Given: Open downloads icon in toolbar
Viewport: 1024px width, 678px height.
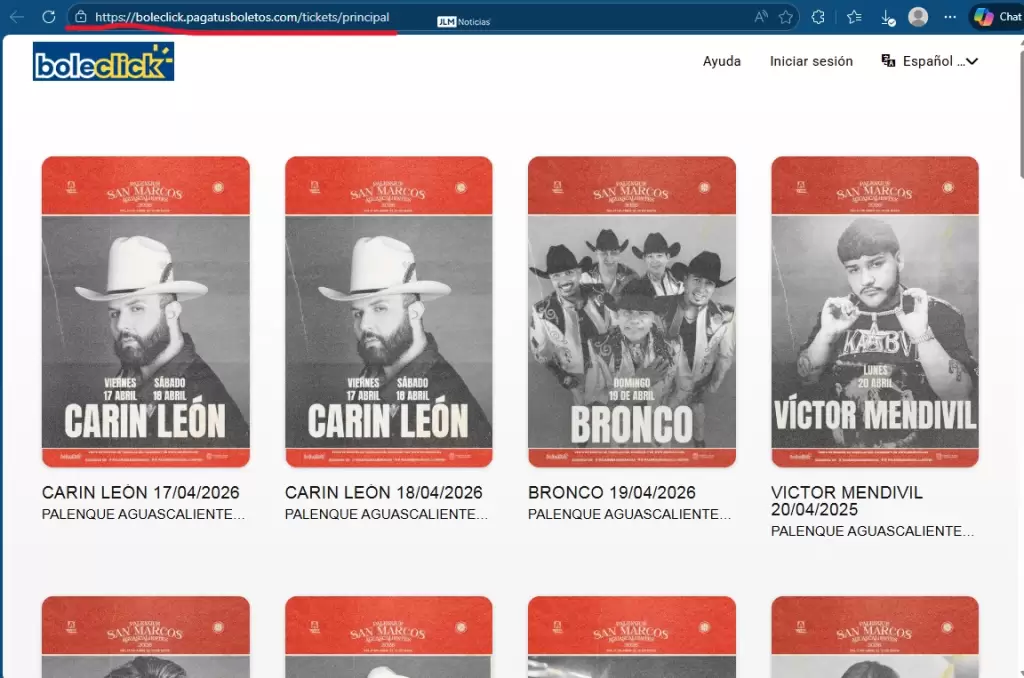Looking at the screenshot, I should click(x=886, y=17).
